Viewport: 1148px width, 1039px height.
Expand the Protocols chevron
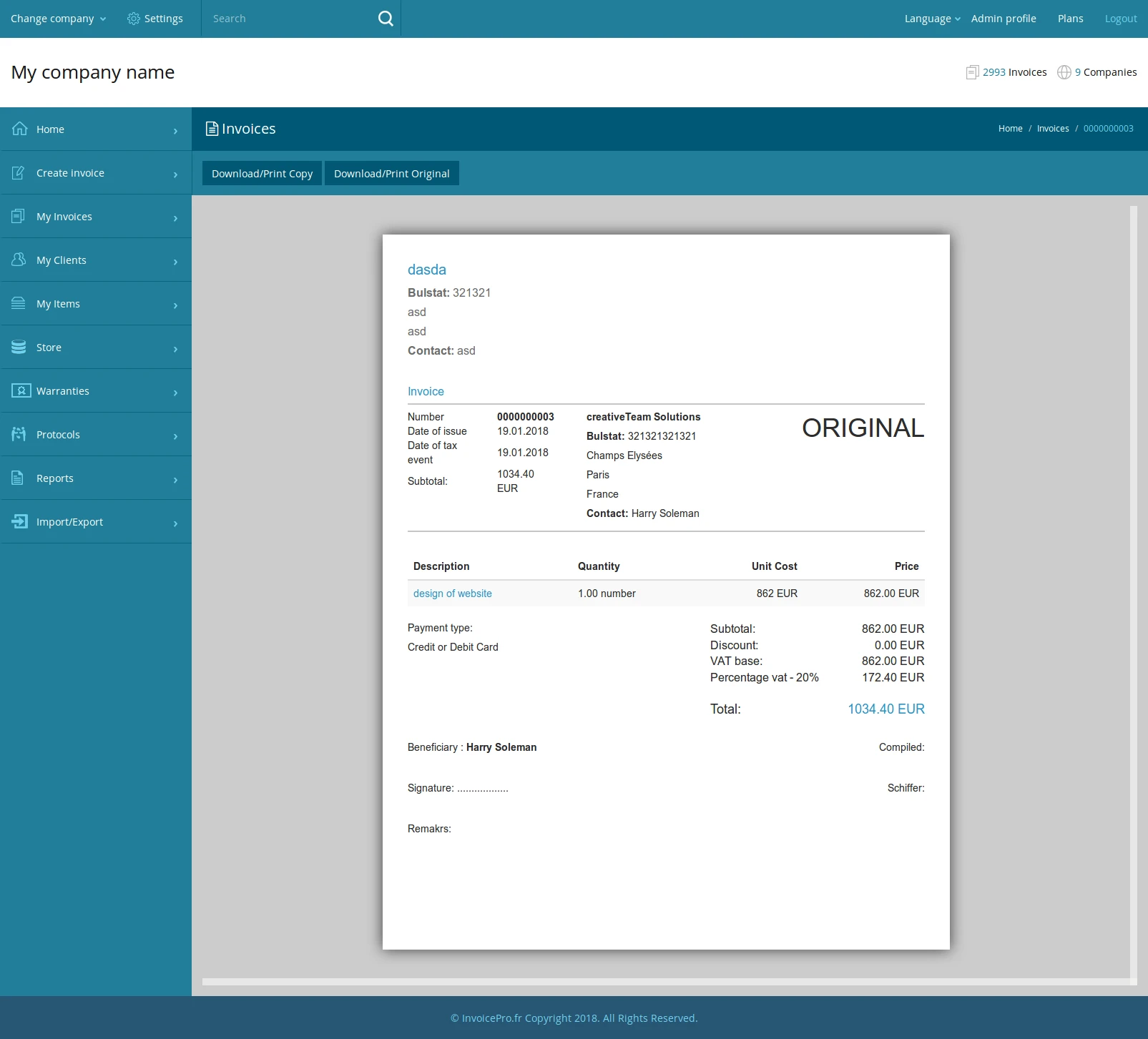(175, 436)
